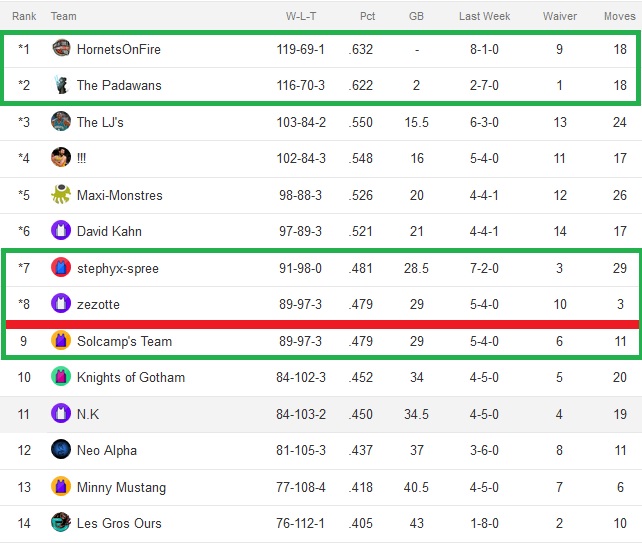Click David Kahn's purple jersey icon
642x543 pixels.
[61, 230]
